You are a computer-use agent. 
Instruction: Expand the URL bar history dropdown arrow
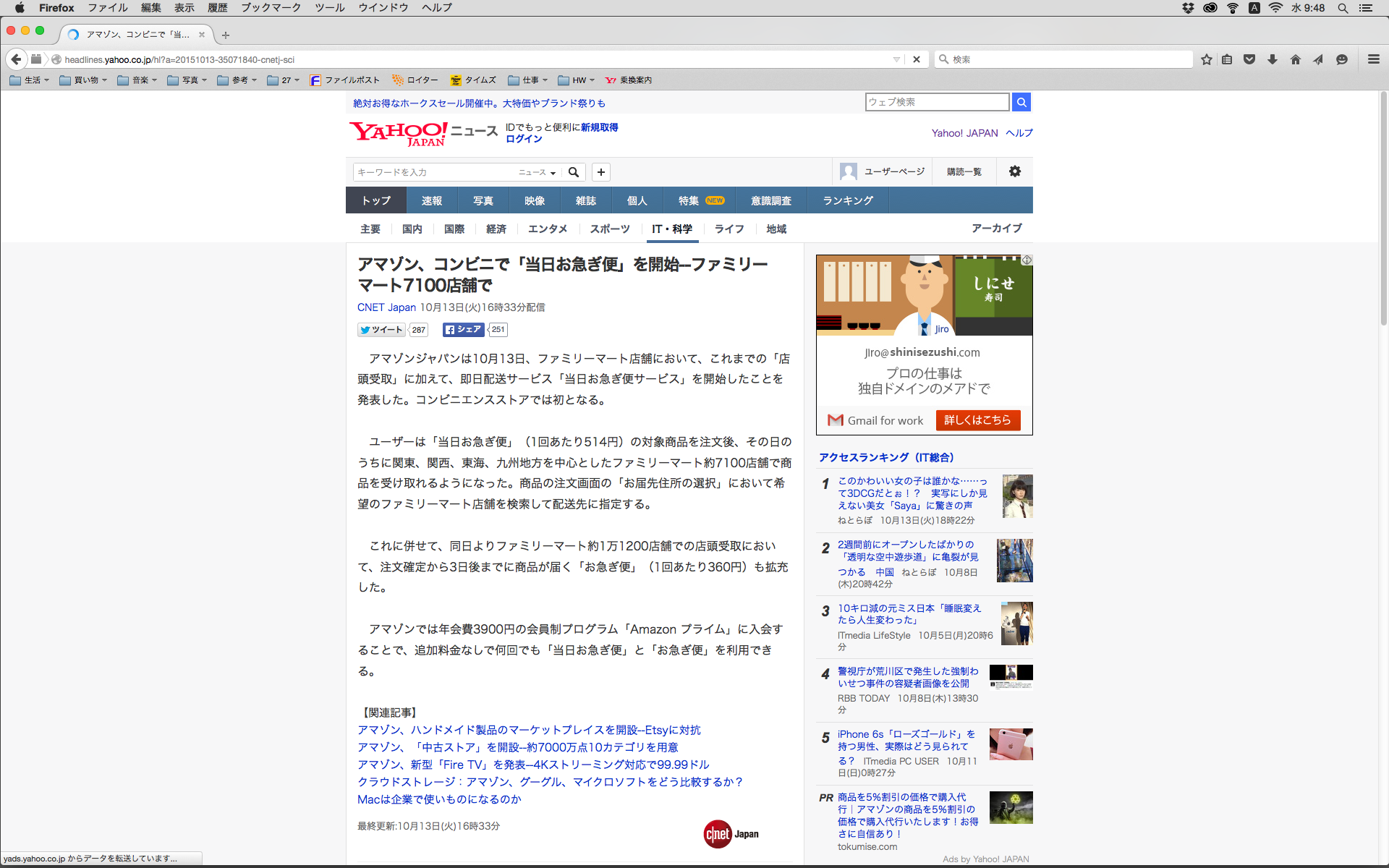click(x=896, y=59)
